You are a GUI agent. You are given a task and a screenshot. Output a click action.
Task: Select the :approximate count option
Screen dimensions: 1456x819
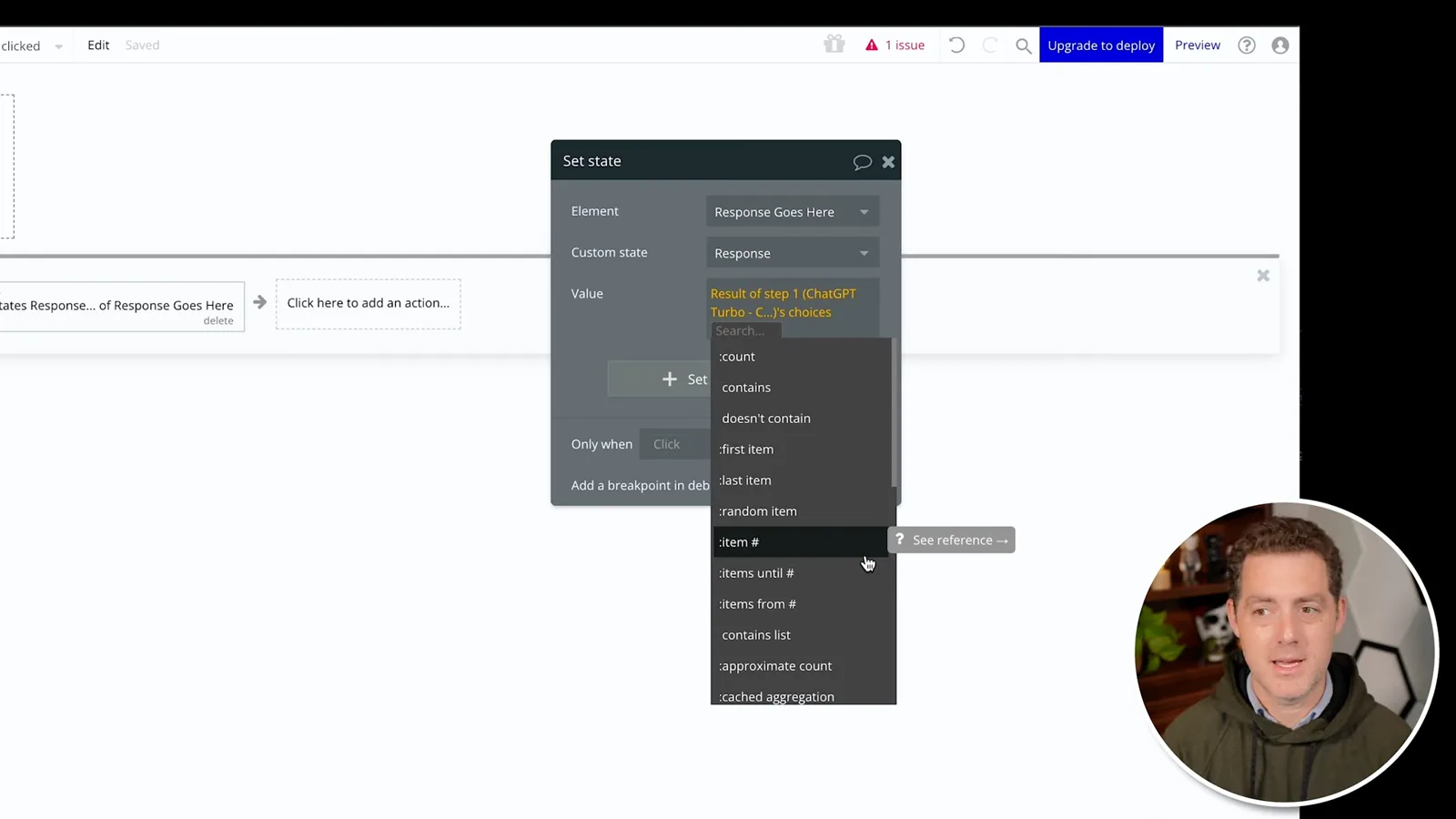(801, 666)
